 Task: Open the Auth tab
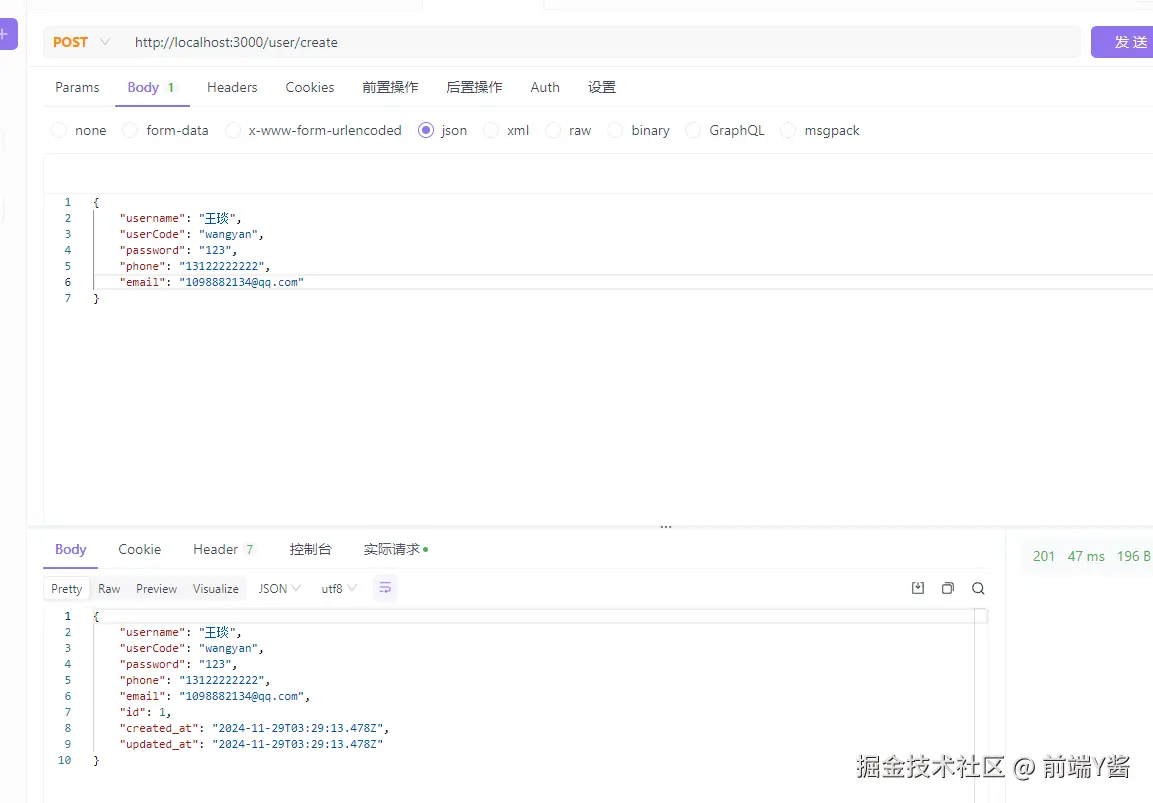pyautogui.click(x=545, y=88)
